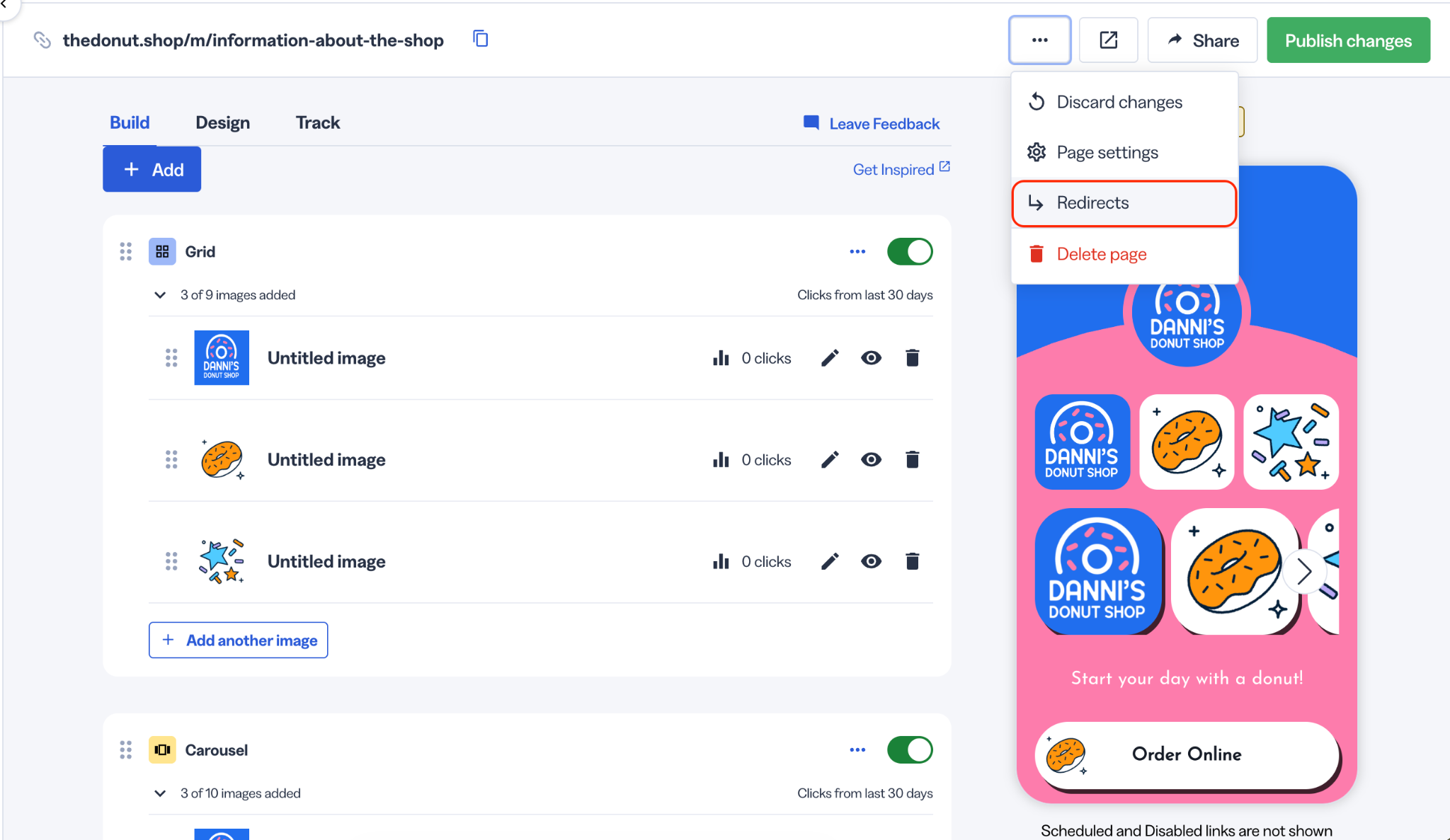Edit the first Untitled image with the pencil
Viewport: 1450px width, 840px height.
coord(830,358)
